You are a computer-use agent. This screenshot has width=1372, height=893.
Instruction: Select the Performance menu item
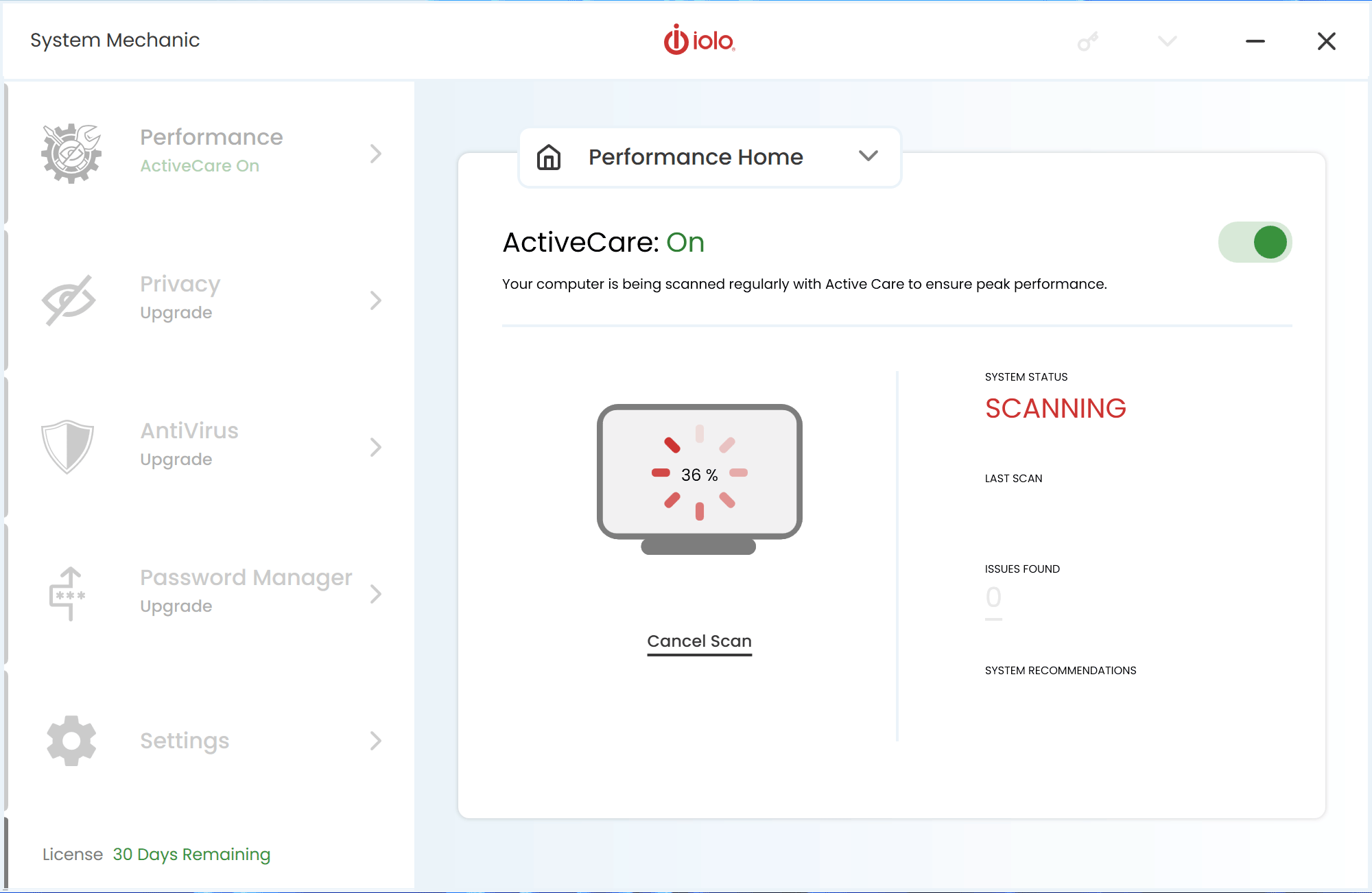tap(207, 152)
